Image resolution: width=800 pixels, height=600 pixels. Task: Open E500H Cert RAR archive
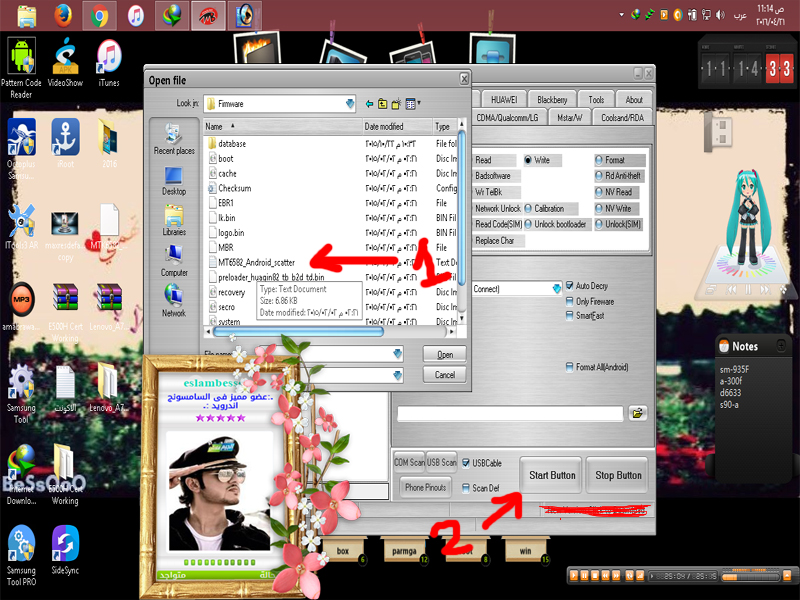[x=65, y=312]
